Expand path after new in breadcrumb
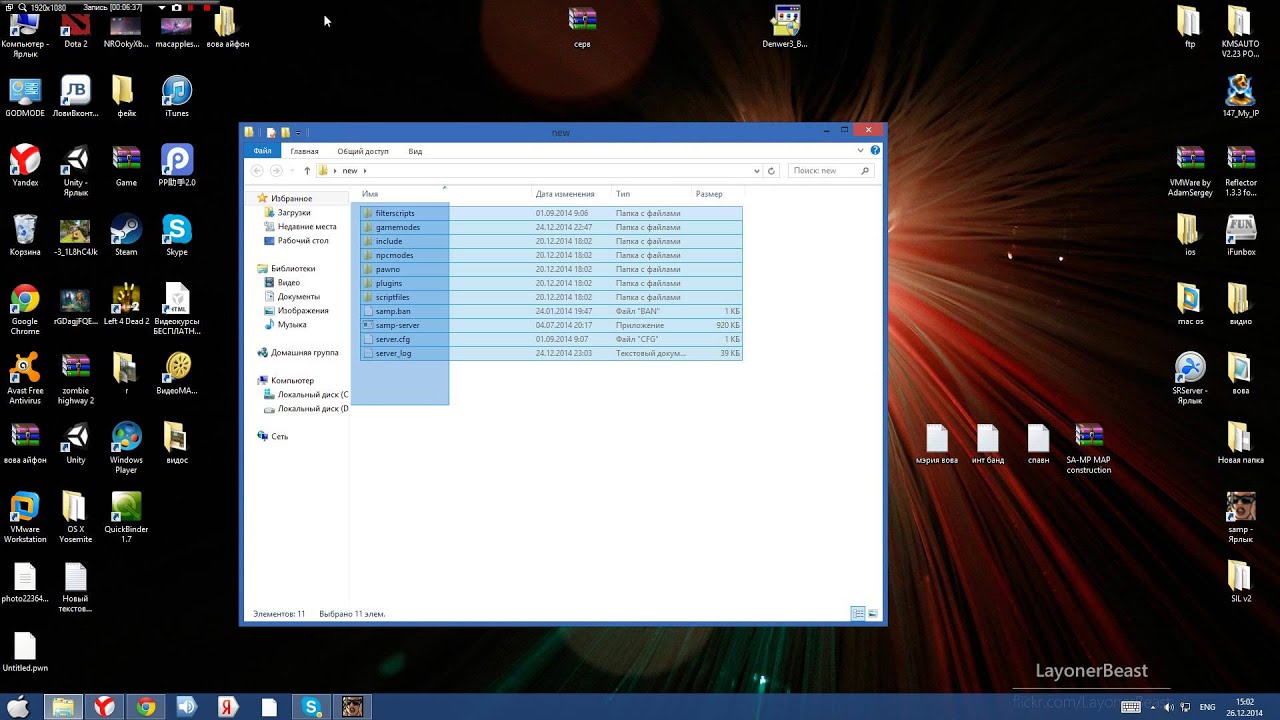Viewport: 1280px width, 720px height. 365,171
